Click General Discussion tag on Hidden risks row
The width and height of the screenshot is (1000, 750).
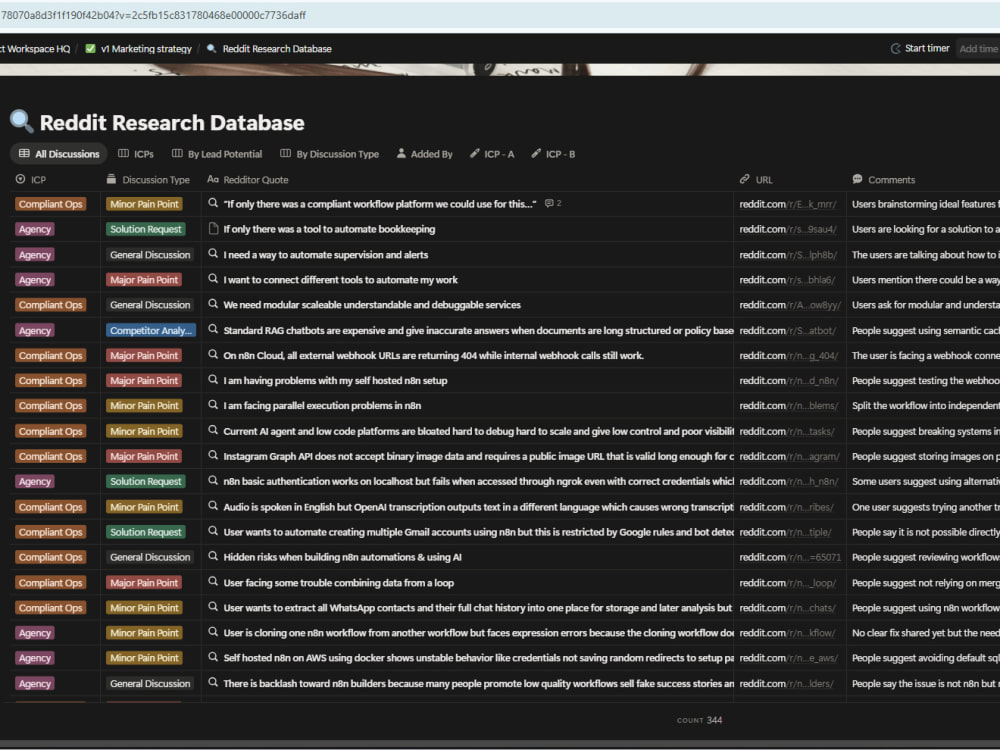click(x=150, y=557)
